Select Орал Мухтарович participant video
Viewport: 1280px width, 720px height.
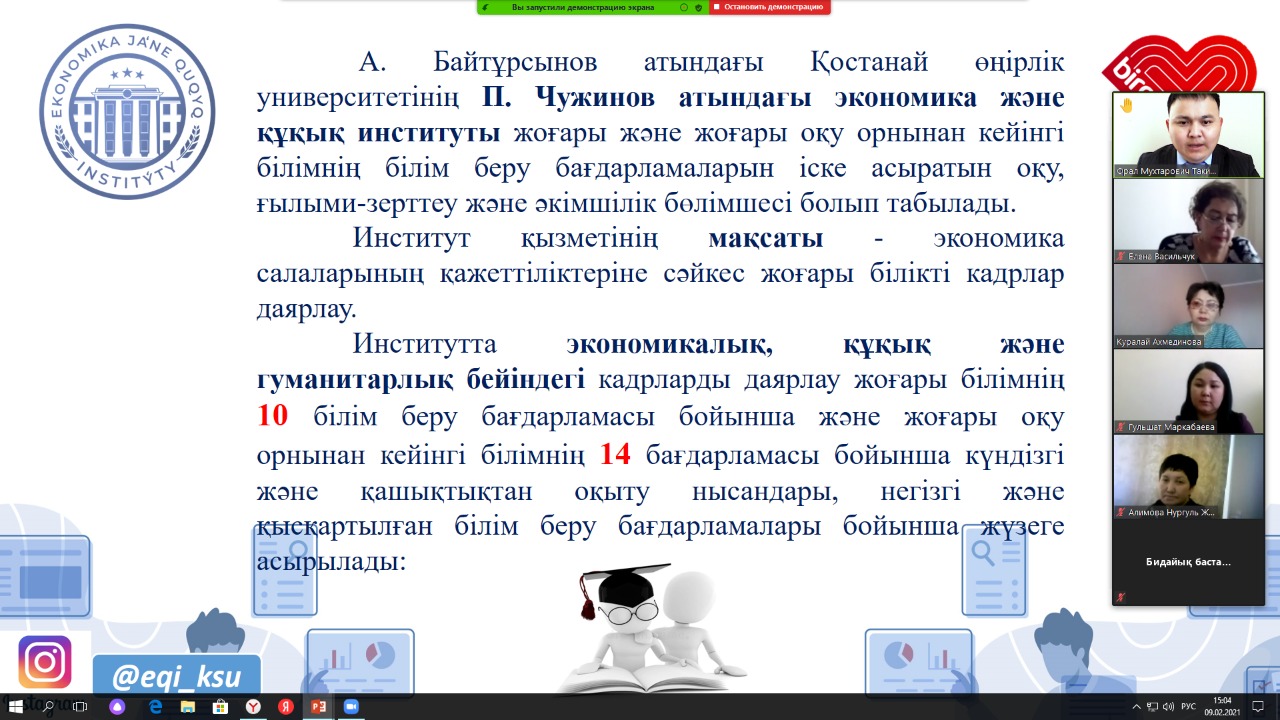click(1188, 135)
